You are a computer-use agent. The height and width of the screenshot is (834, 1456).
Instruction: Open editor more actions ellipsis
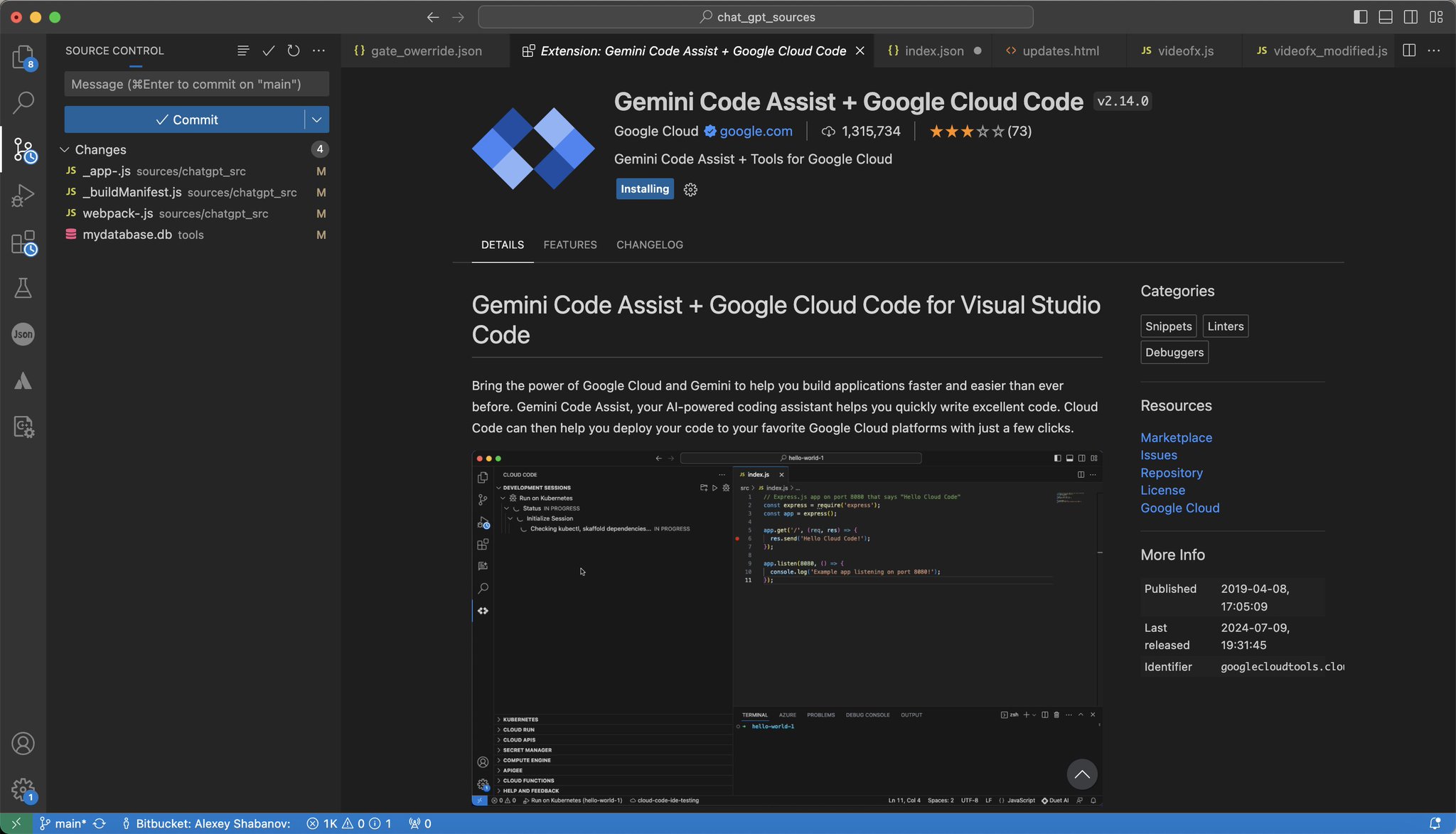click(1434, 50)
